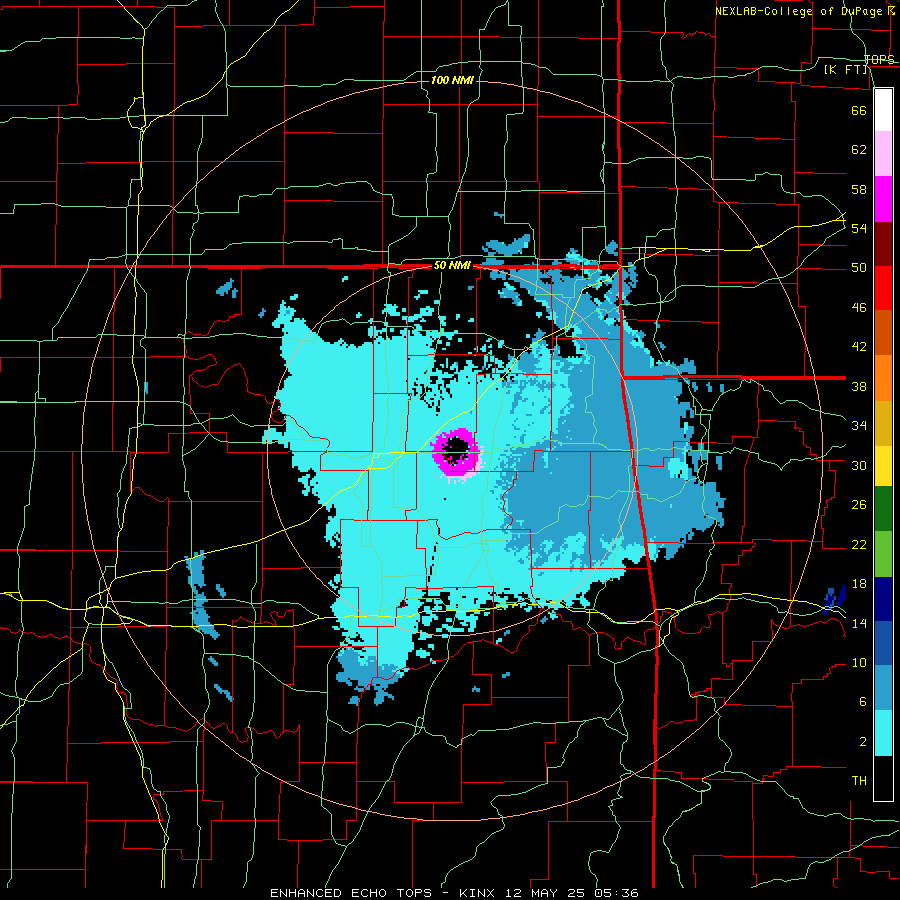Click the 14 value on the legend
Screen dimensions: 900x900
click(x=859, y=623)
